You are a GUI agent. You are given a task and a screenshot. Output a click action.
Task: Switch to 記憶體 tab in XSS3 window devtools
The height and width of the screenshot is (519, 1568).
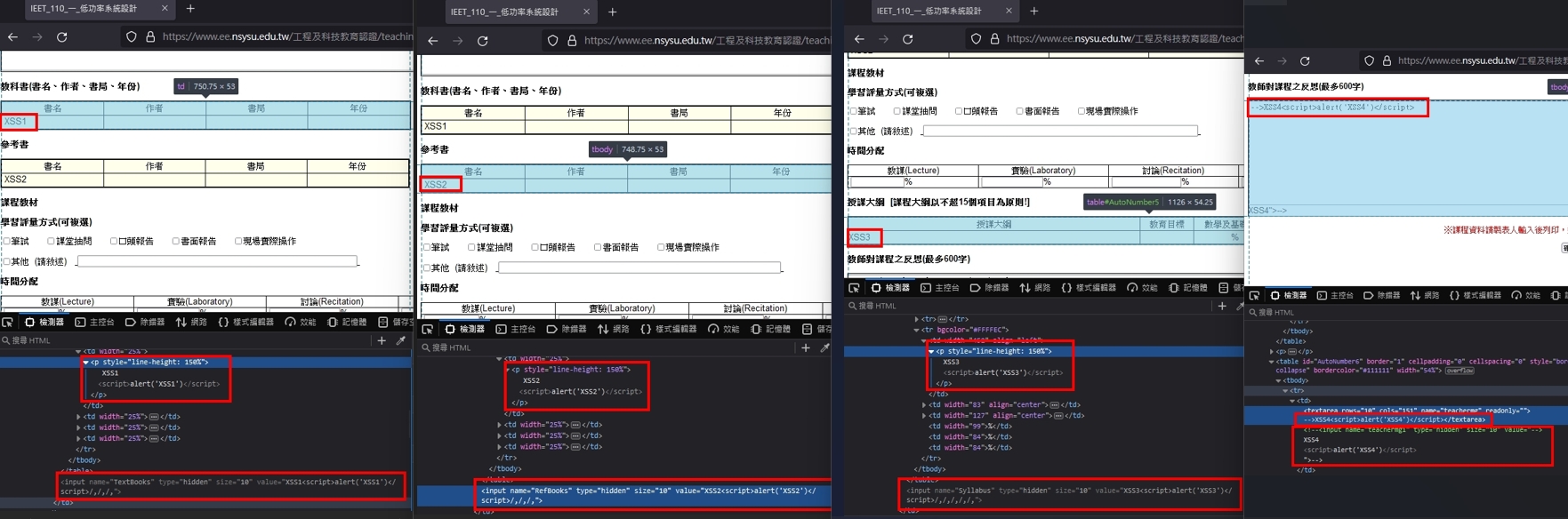tap(1189, 288)
